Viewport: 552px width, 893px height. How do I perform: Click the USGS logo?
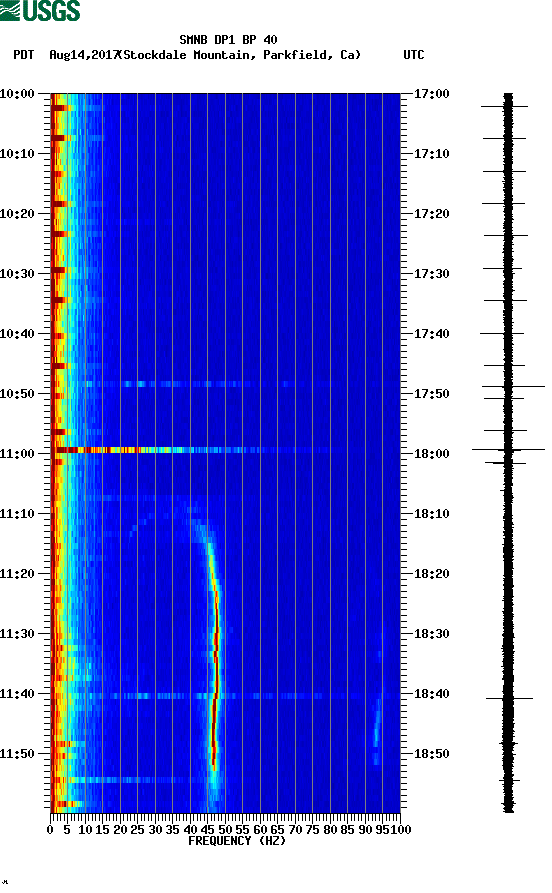click(40, 10)
